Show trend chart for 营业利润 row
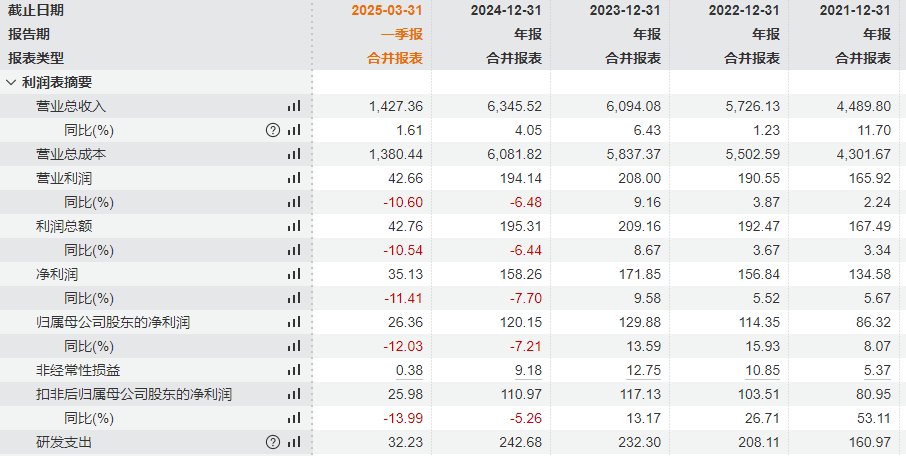The height and width of the screenshot is (456, 906). [x=293, y=178]
